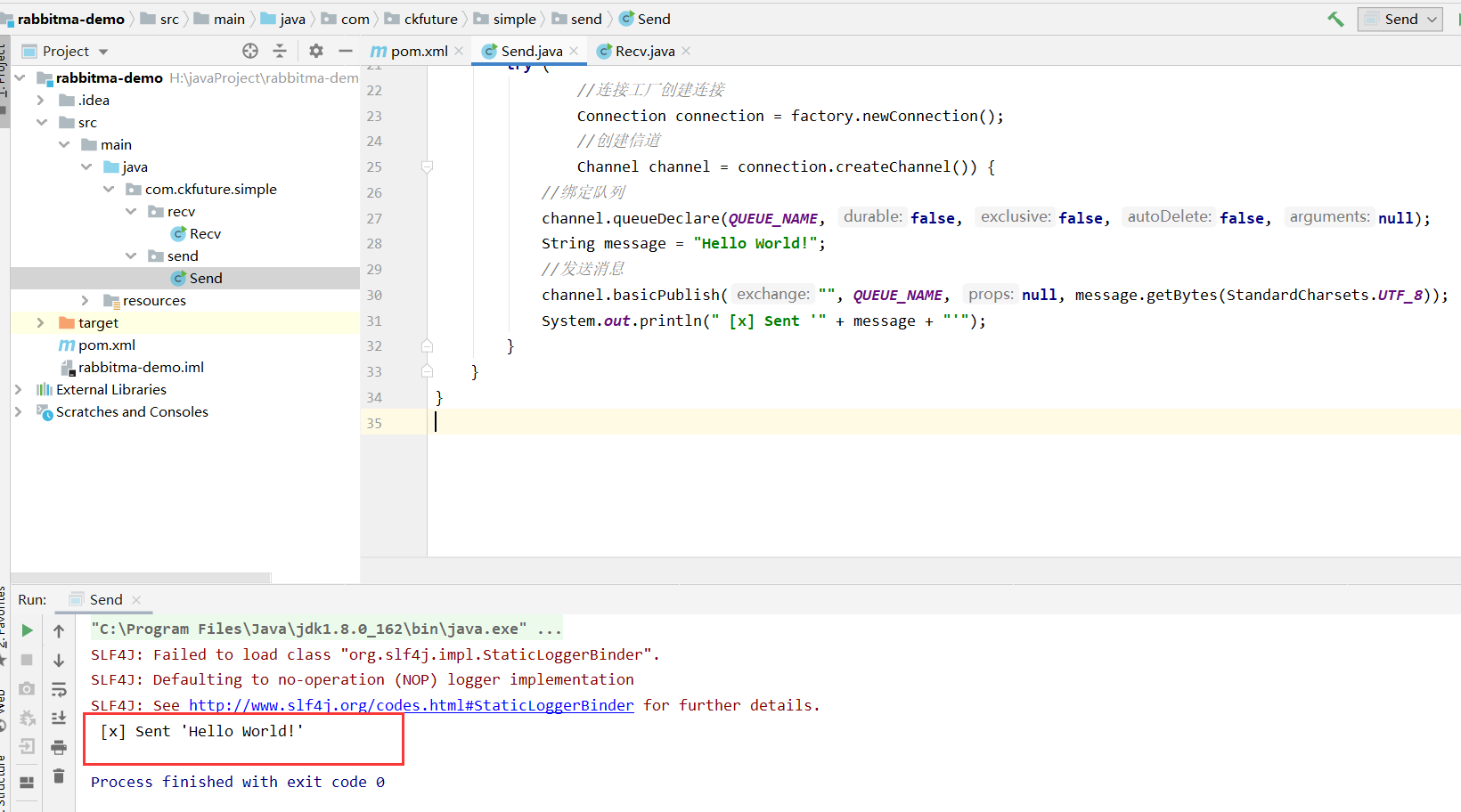Expand the resources folder
Image resolution: width=1461 pixels, height=812 pixels.
[86, 300]
